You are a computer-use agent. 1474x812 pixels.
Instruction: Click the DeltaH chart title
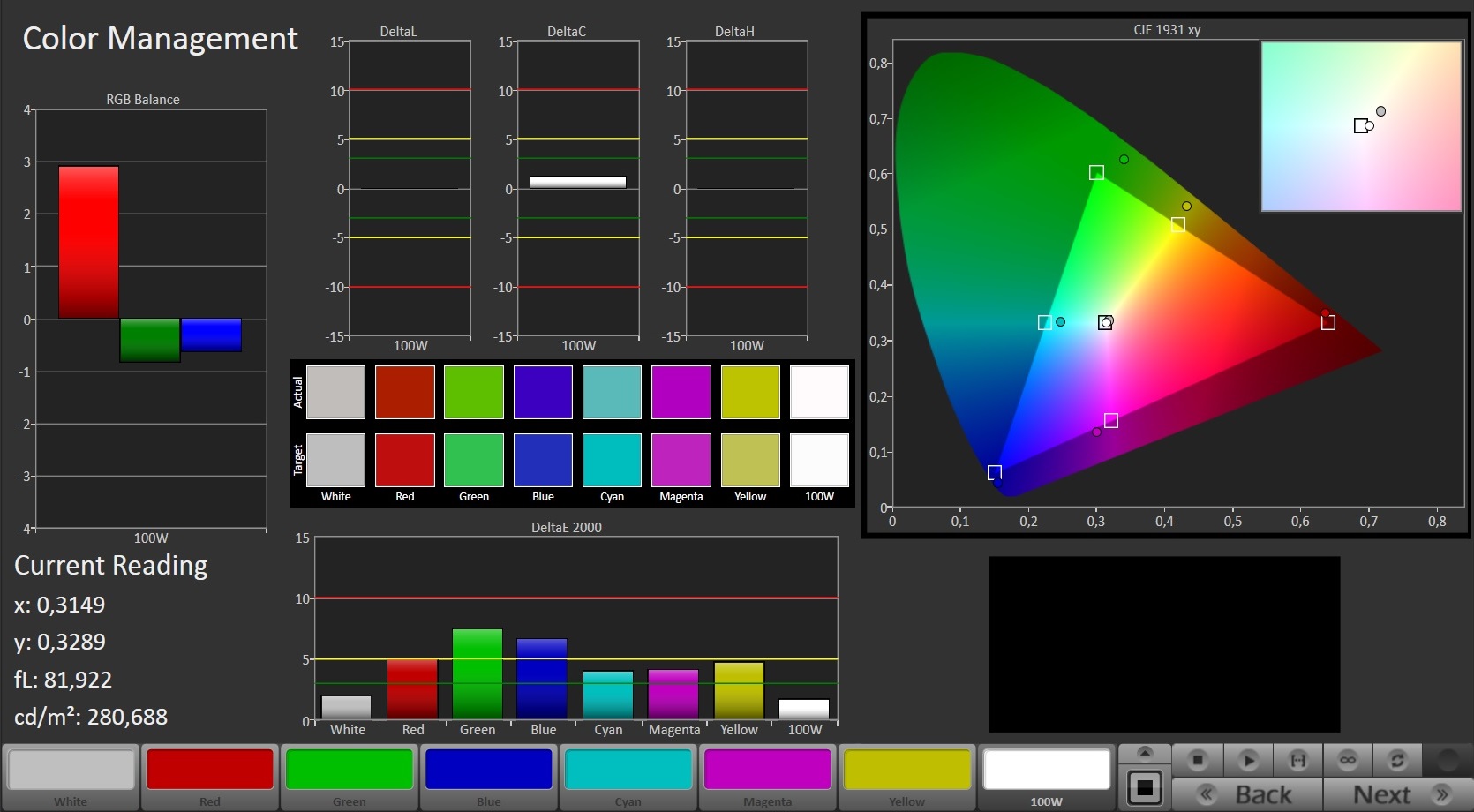coord(734,31)
